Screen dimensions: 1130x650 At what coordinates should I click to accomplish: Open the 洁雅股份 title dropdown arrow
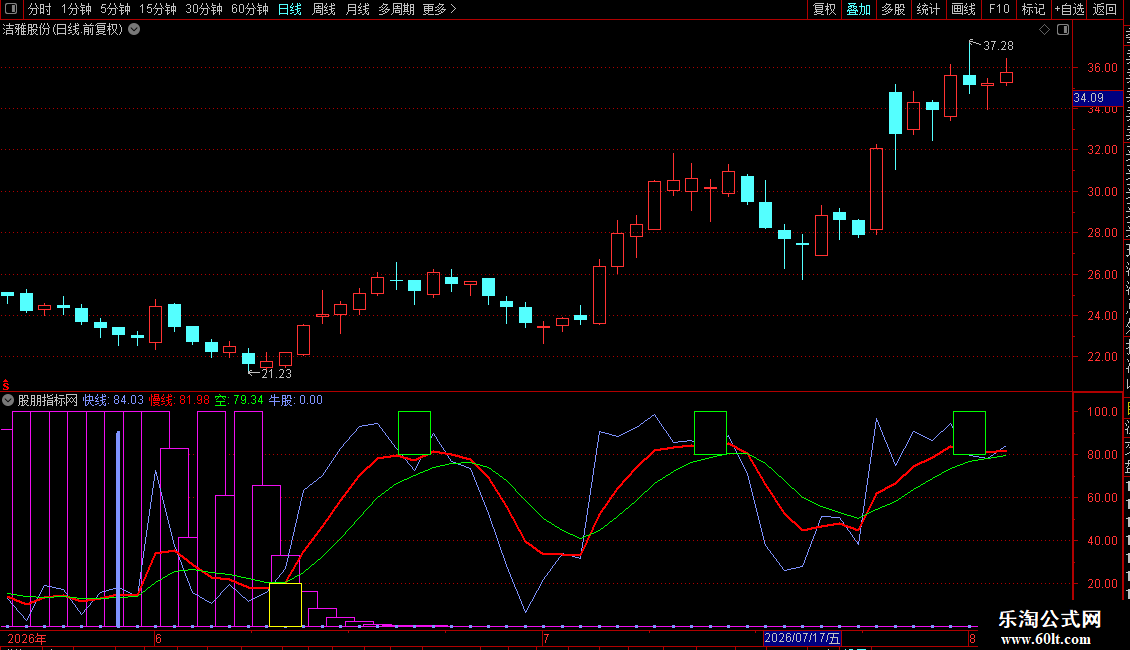click(134, 30)
